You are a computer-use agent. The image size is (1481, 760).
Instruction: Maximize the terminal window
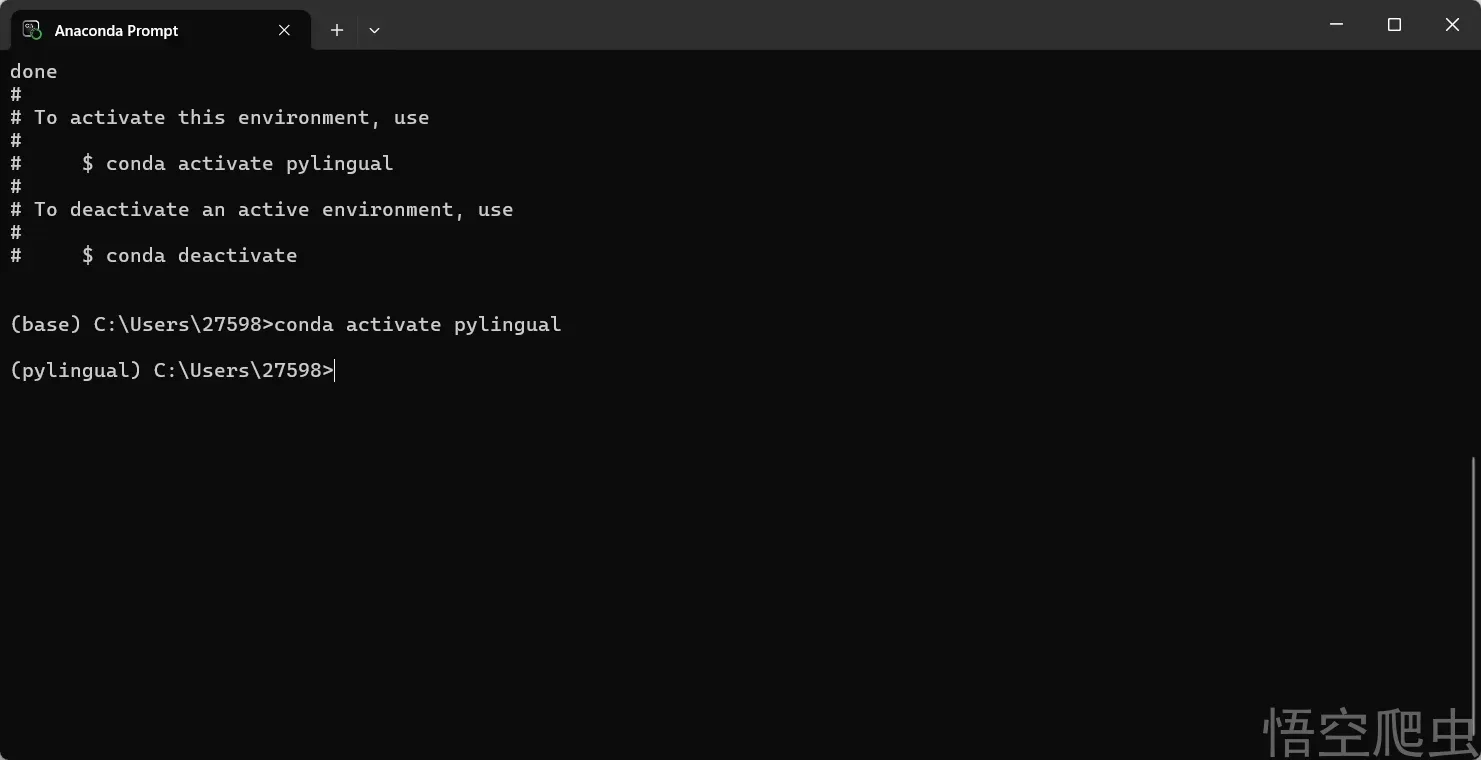pyautogui.click(x=1394, y=25)
